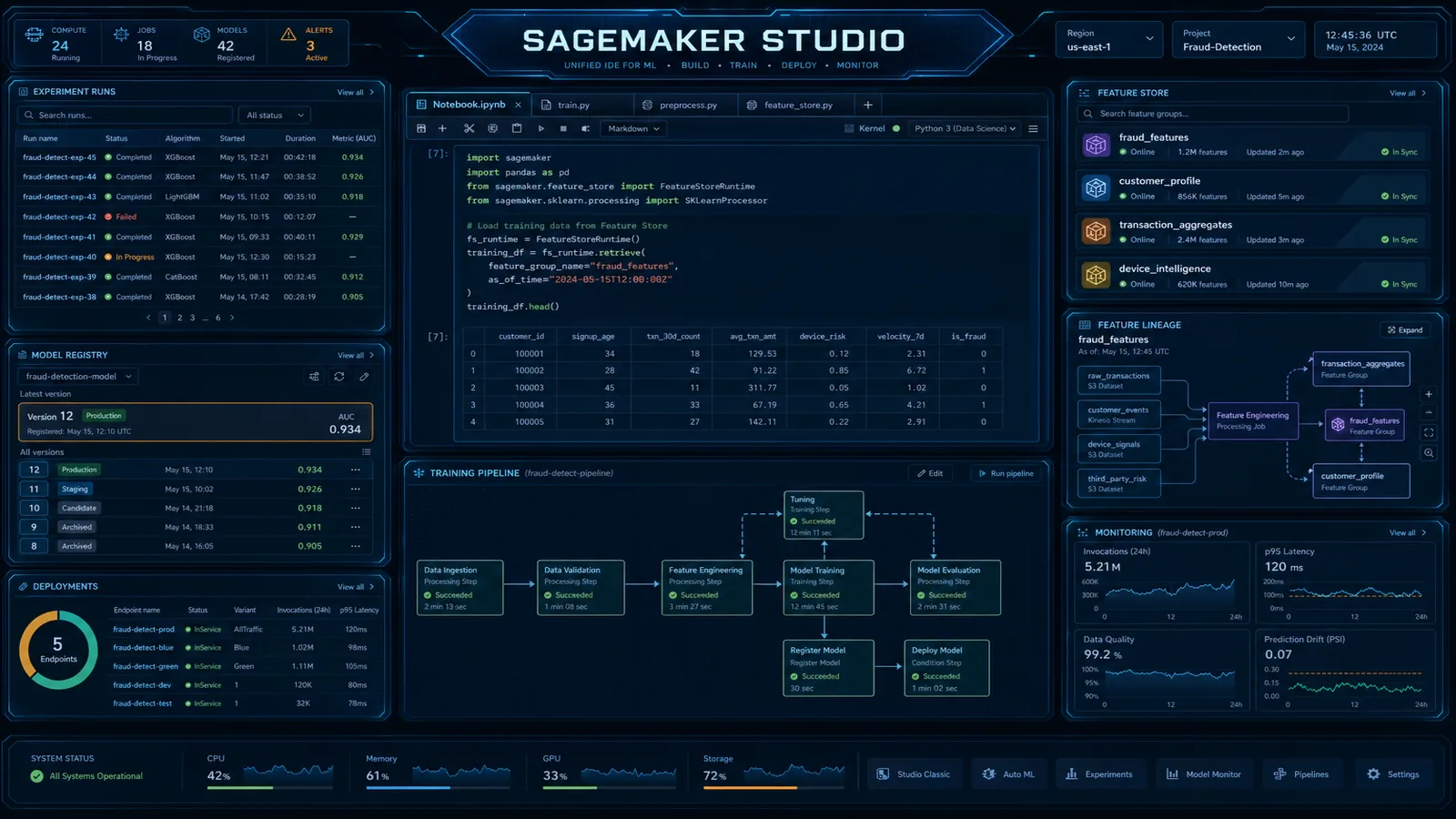Open the feature_store.py tab

point(795,104)
